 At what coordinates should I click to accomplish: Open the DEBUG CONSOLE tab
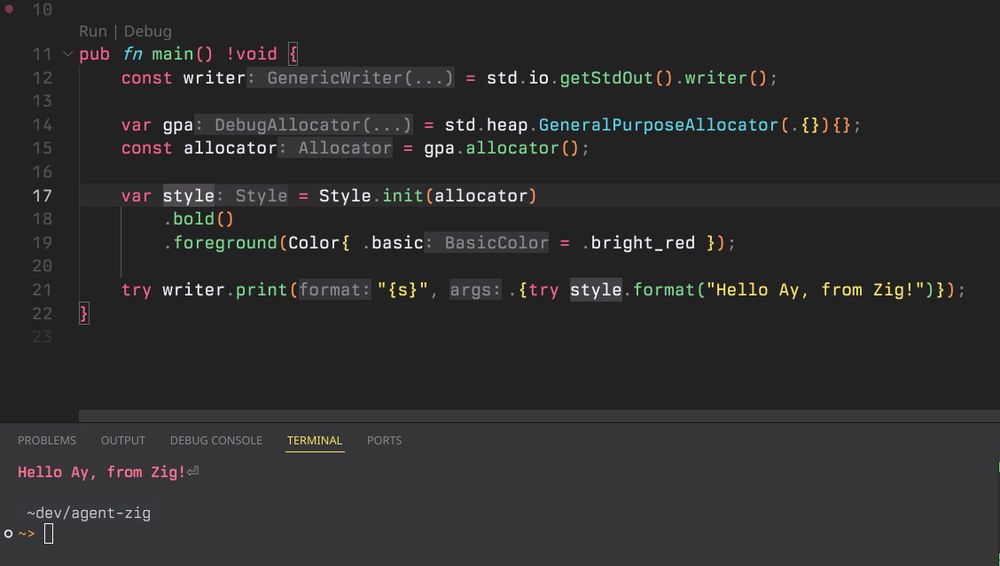tap(216, 440)
